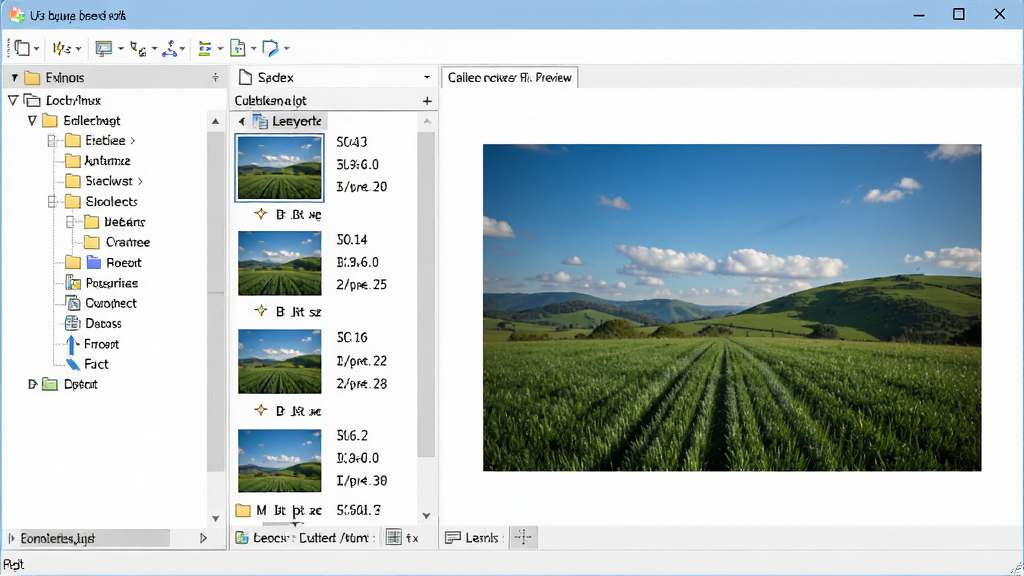Click the value text 3/pre.20
The height and width of the screenshot is (576, 1024).
pos(362,187)
